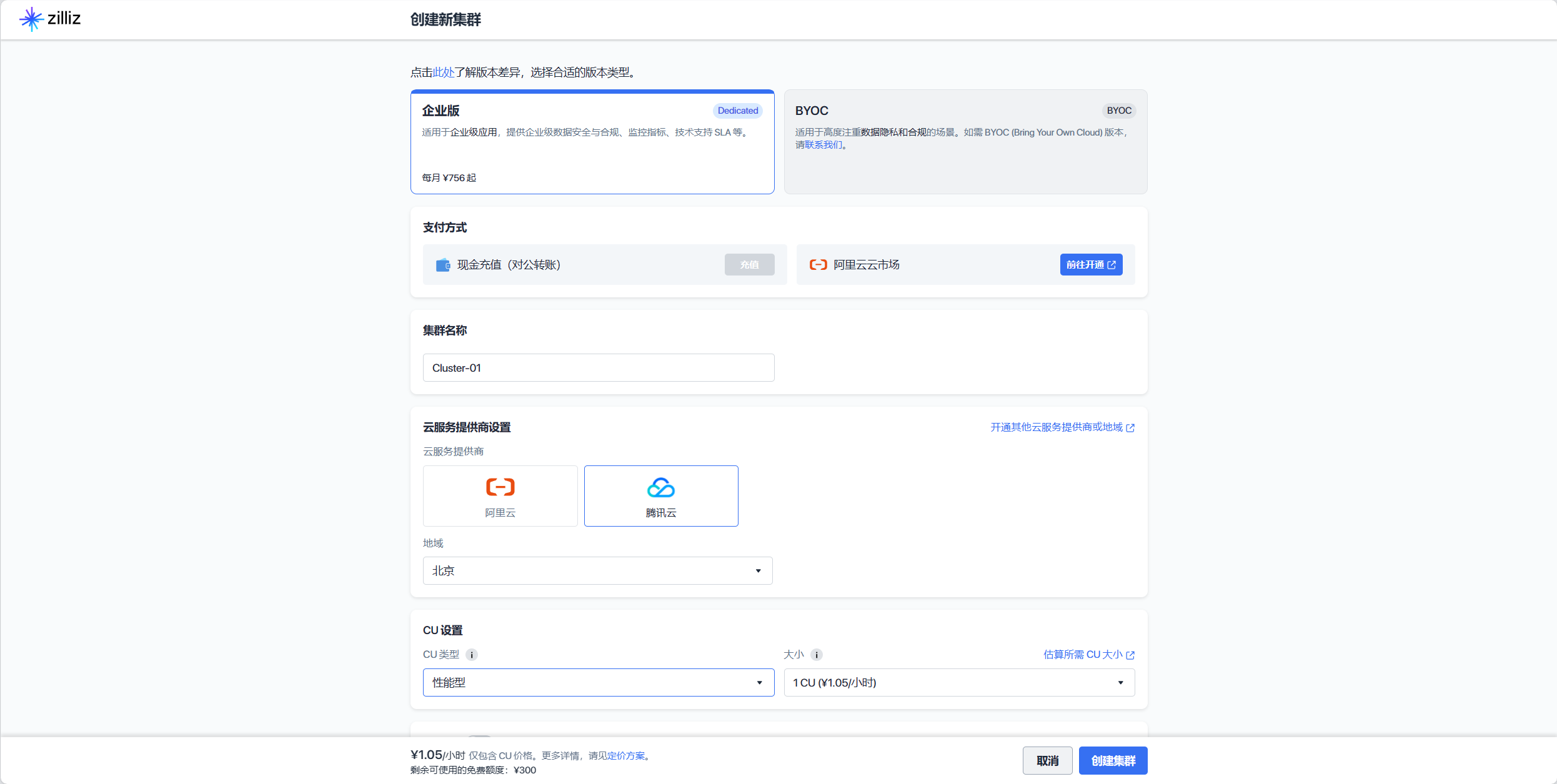
Task: Select the 企业版 plan card
Action: (x=592, y=142)
